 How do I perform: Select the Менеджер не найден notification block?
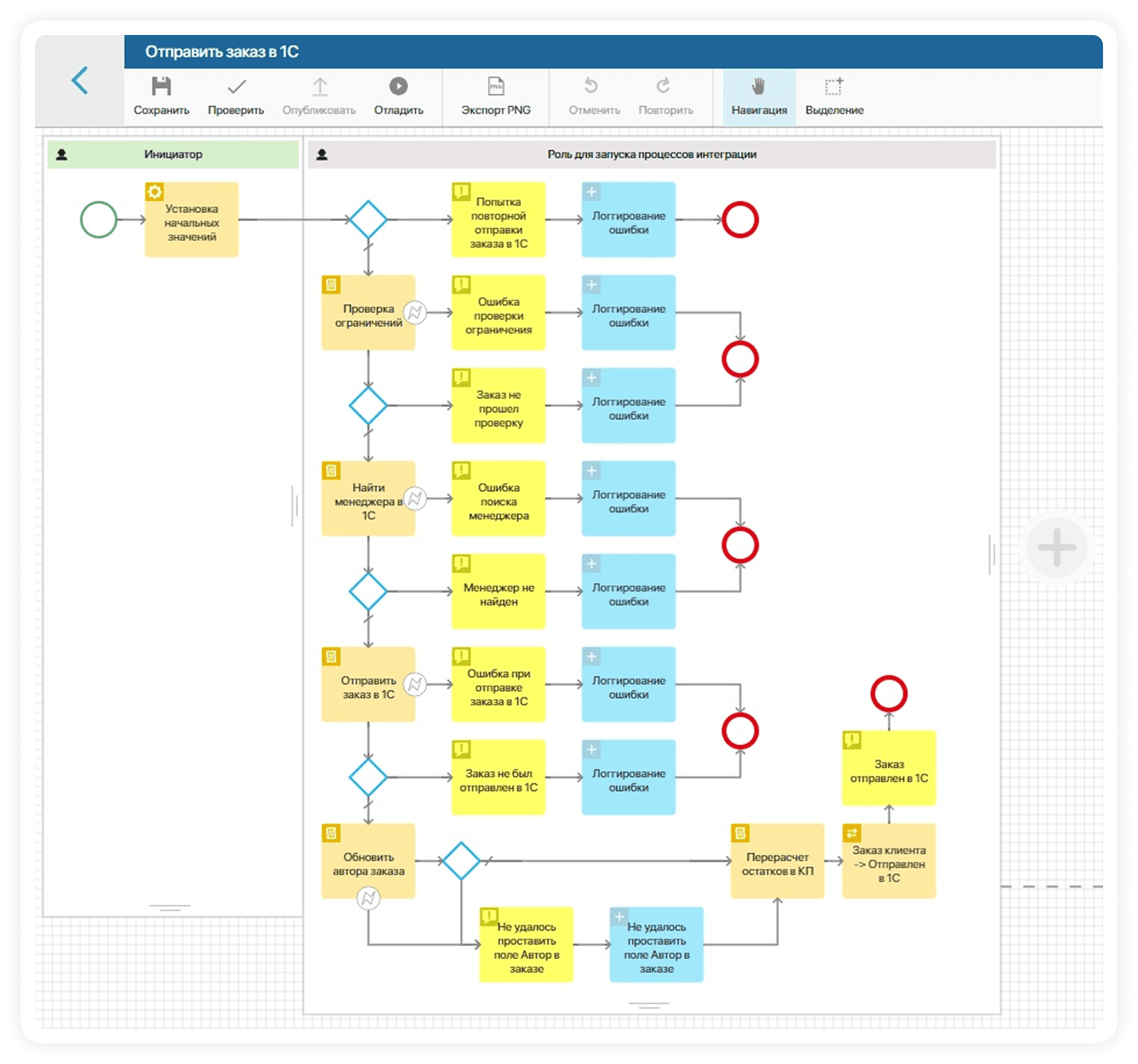pos(498,592)
